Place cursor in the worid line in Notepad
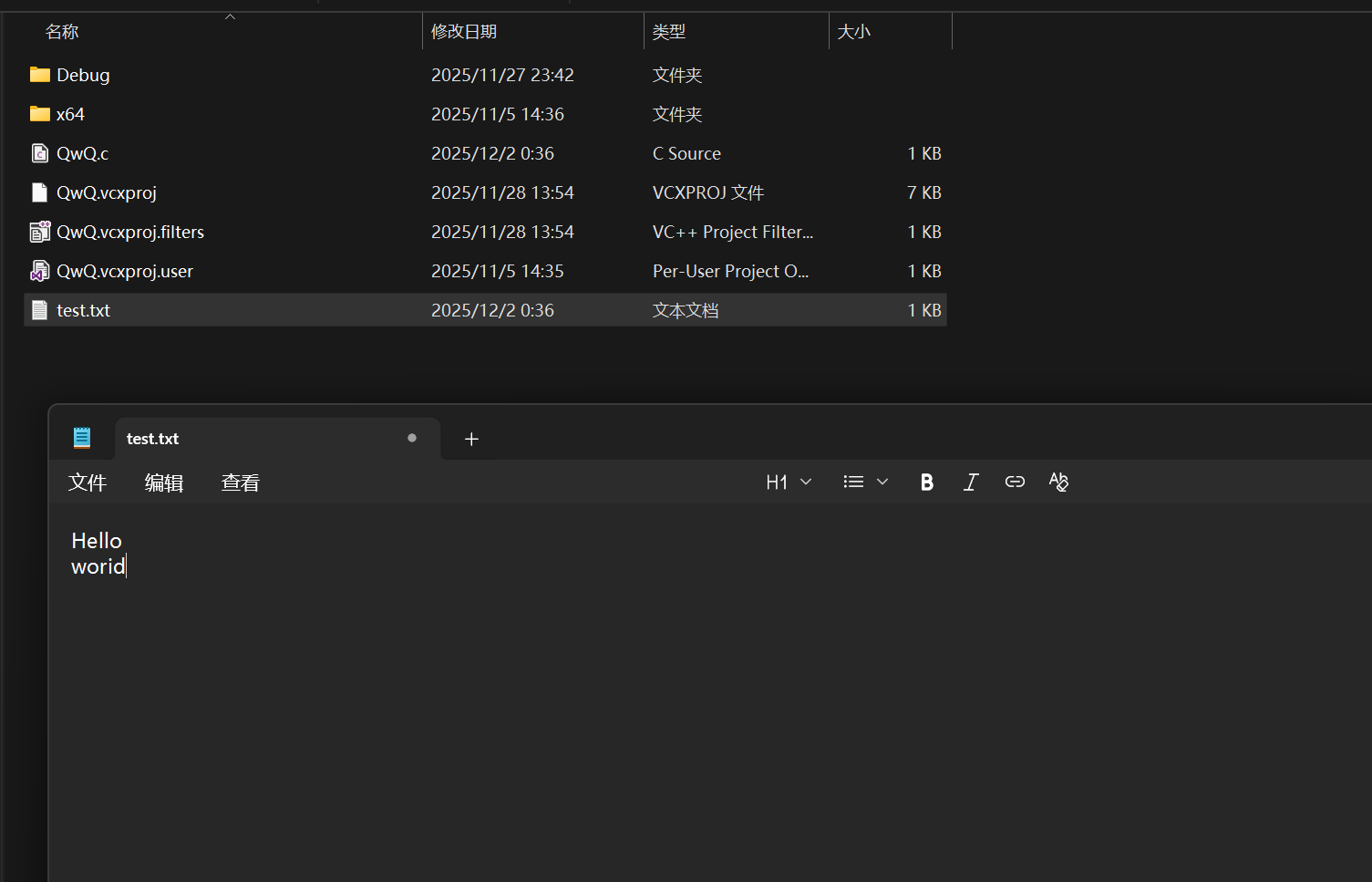 pos(98,566)
